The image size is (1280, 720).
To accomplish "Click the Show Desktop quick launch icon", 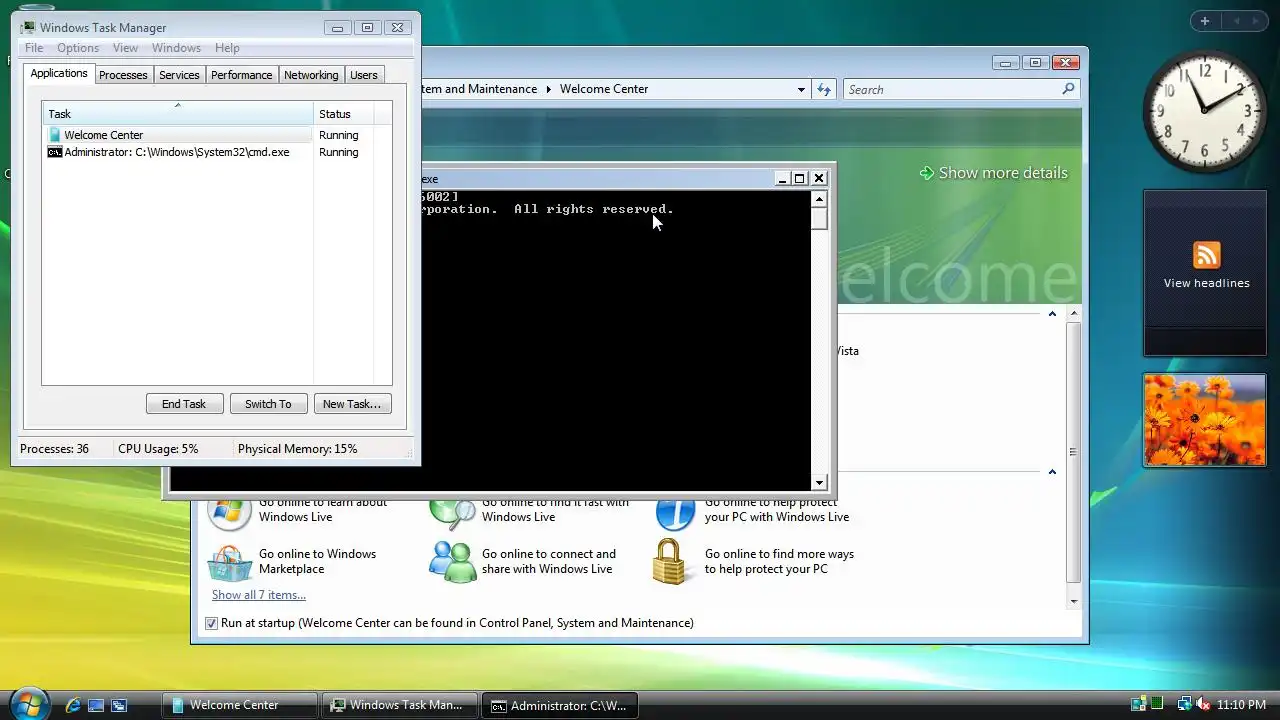I will 96,705.
